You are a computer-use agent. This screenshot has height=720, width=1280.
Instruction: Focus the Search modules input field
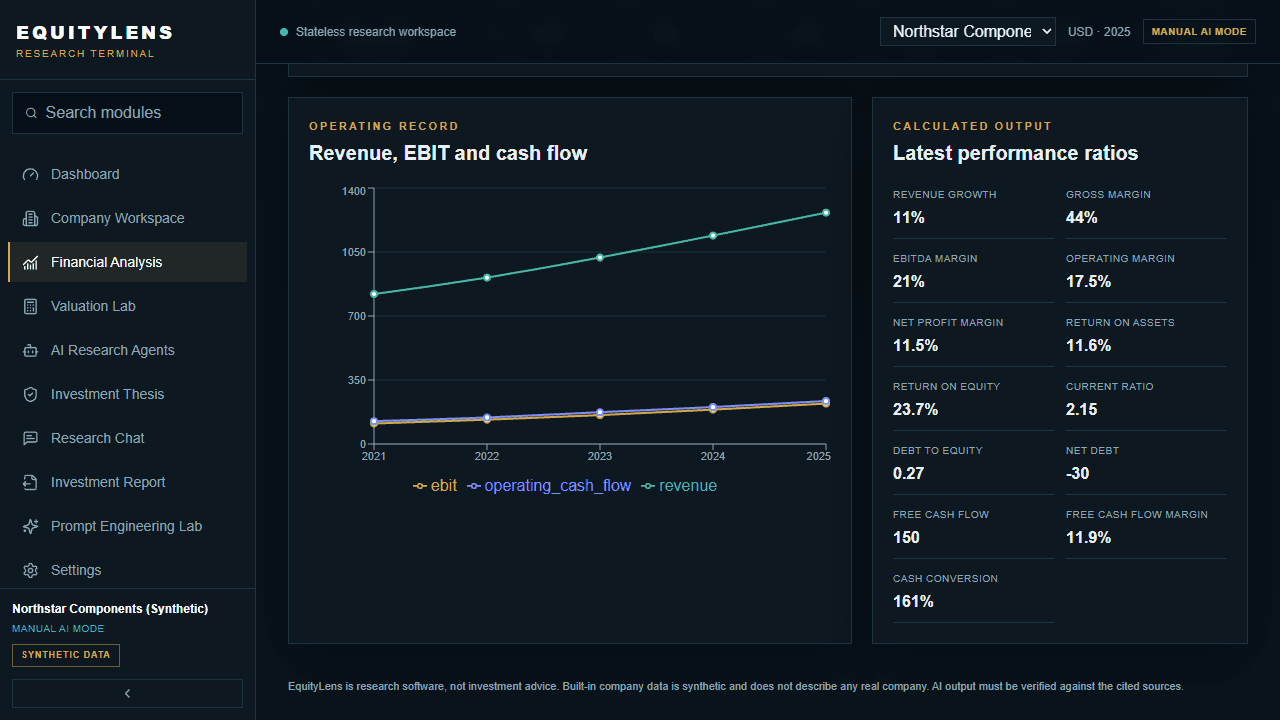point(127,113)
